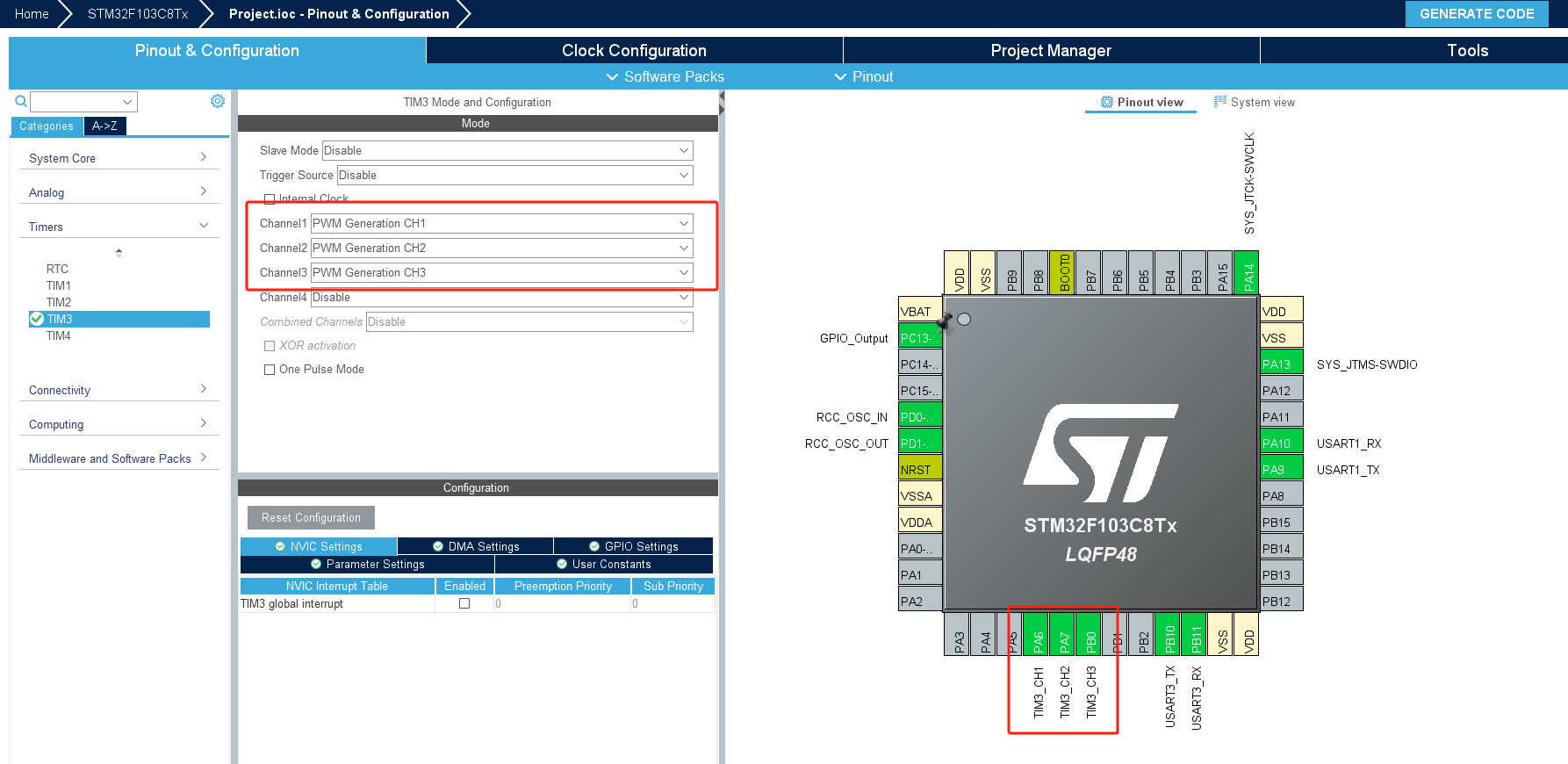Click the STM32F103C8Tx breadcrumb
The height and width of the screenshot is (764, 1568).
(x=138, y=14)
